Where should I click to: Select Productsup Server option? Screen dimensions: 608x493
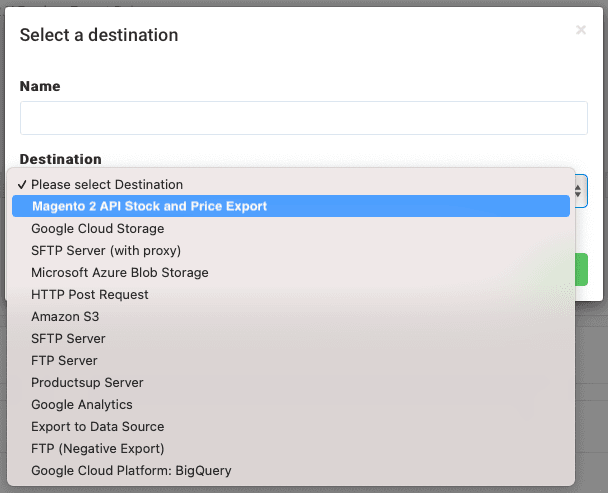pos(87,382)
